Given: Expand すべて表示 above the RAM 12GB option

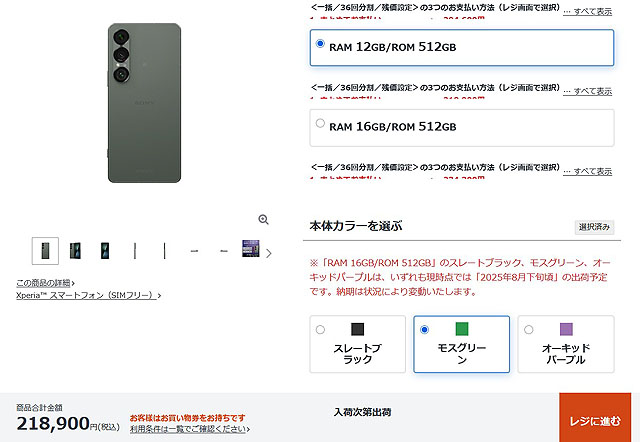Looking at the screenshot, I should [587, 11].
